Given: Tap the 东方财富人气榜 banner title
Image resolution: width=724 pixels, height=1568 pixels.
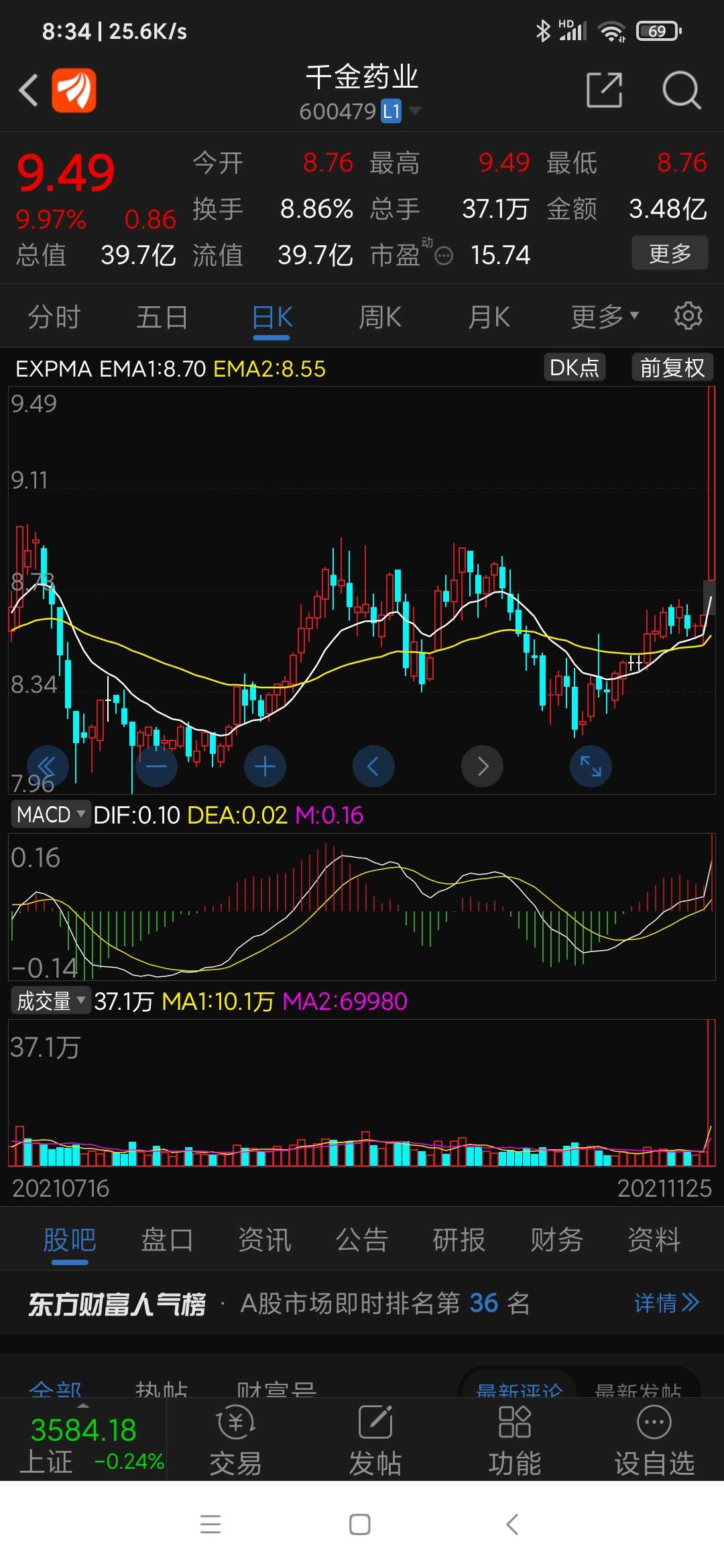Looking at the screenshot, I should click(x=117, y=1304).
